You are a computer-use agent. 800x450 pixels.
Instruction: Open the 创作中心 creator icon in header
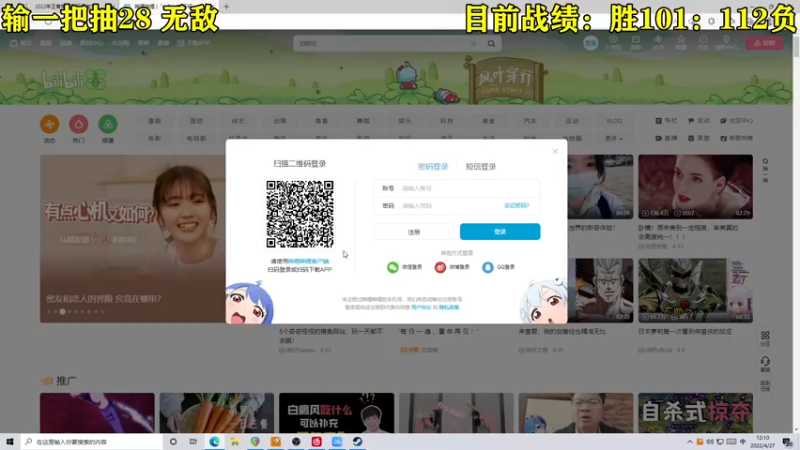(x=726, y=42)
